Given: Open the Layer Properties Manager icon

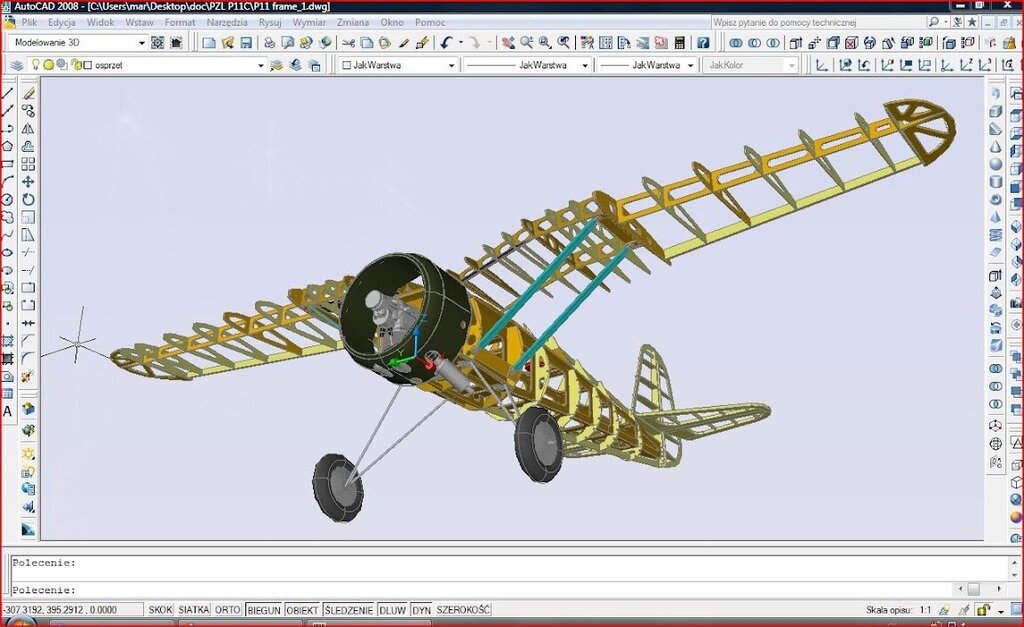Looking at the screenshot, I should pyautogui.click(x=15, y=65).
